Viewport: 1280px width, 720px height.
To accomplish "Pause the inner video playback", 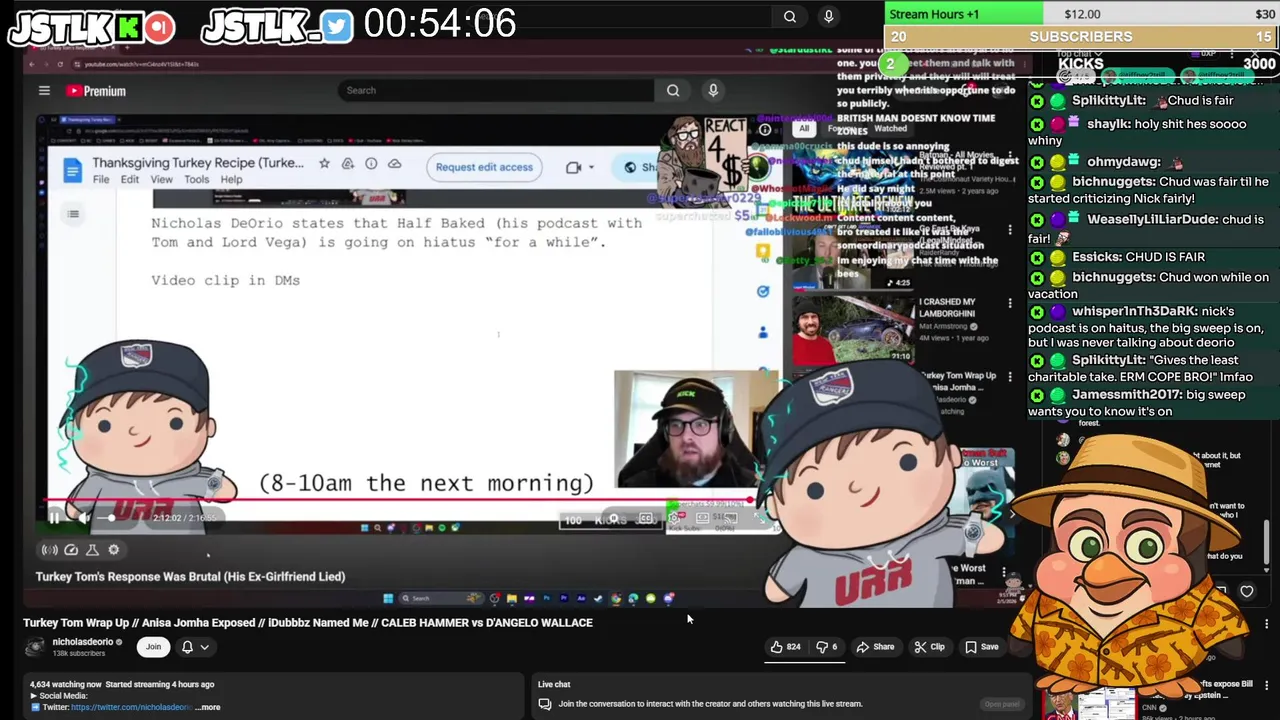I will click(54, 517).
